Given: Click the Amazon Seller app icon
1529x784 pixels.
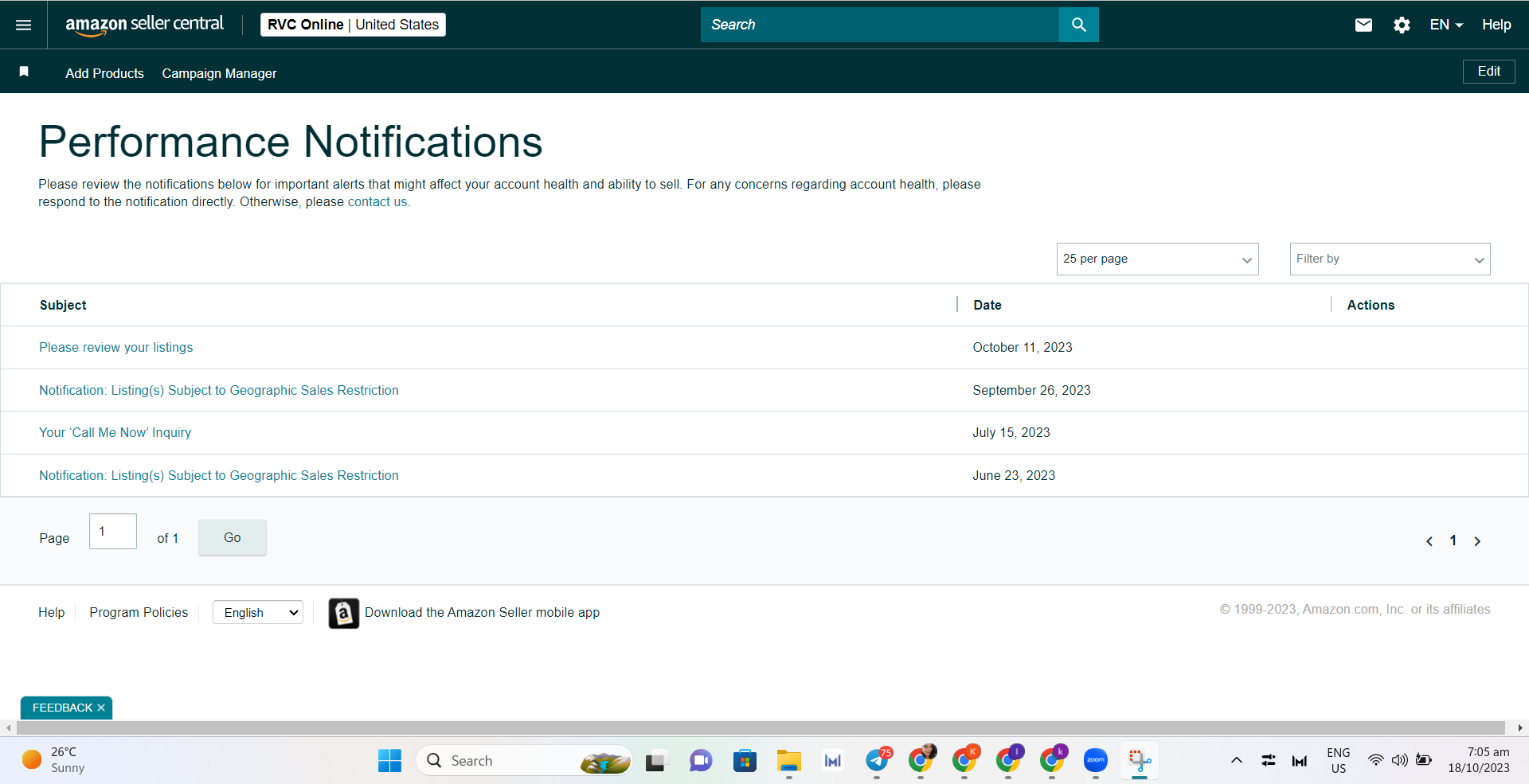Looking at the screenshot, I should tap(343, 613).
